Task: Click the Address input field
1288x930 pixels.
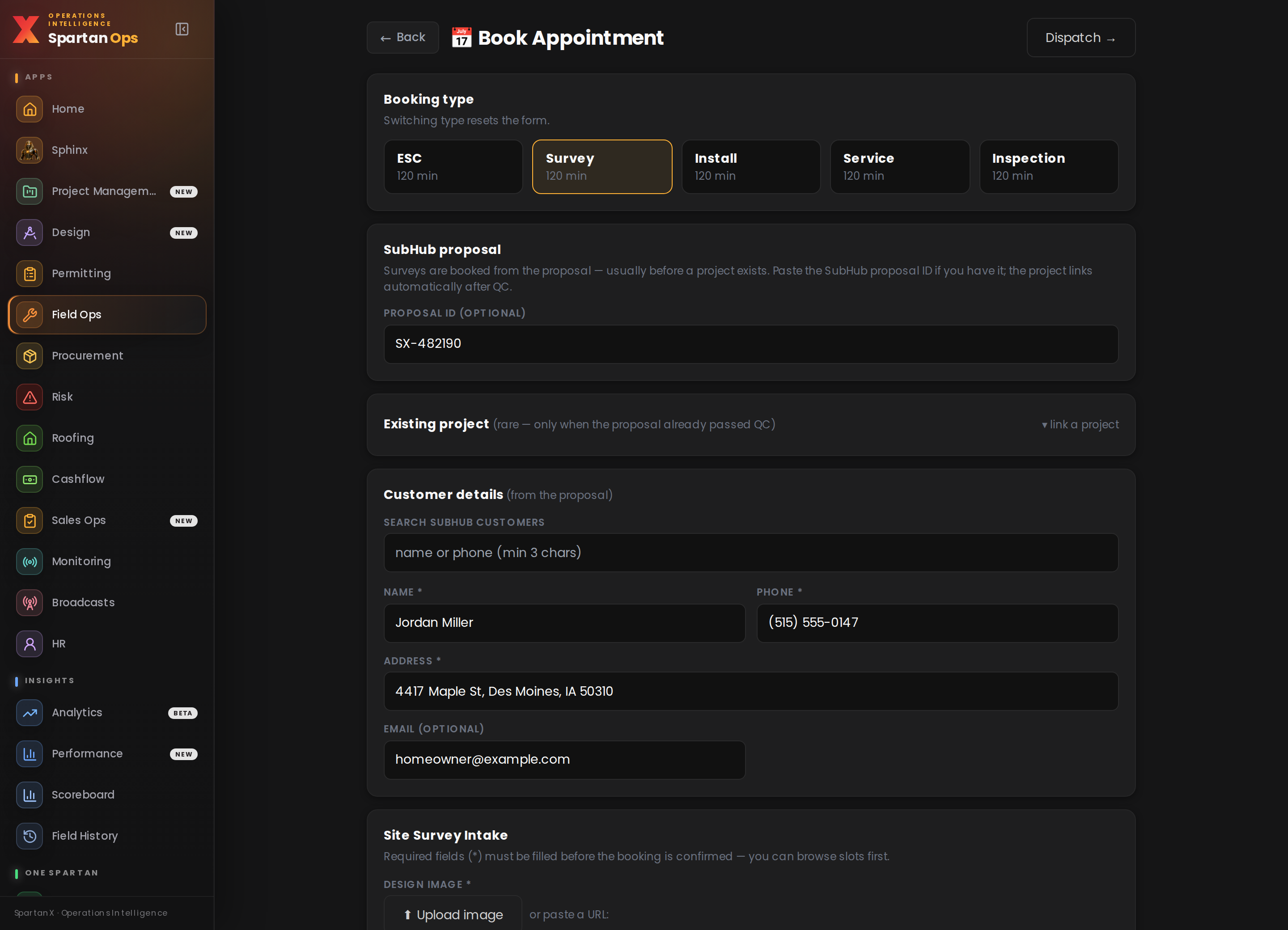Action: click(x=751, y=692)
